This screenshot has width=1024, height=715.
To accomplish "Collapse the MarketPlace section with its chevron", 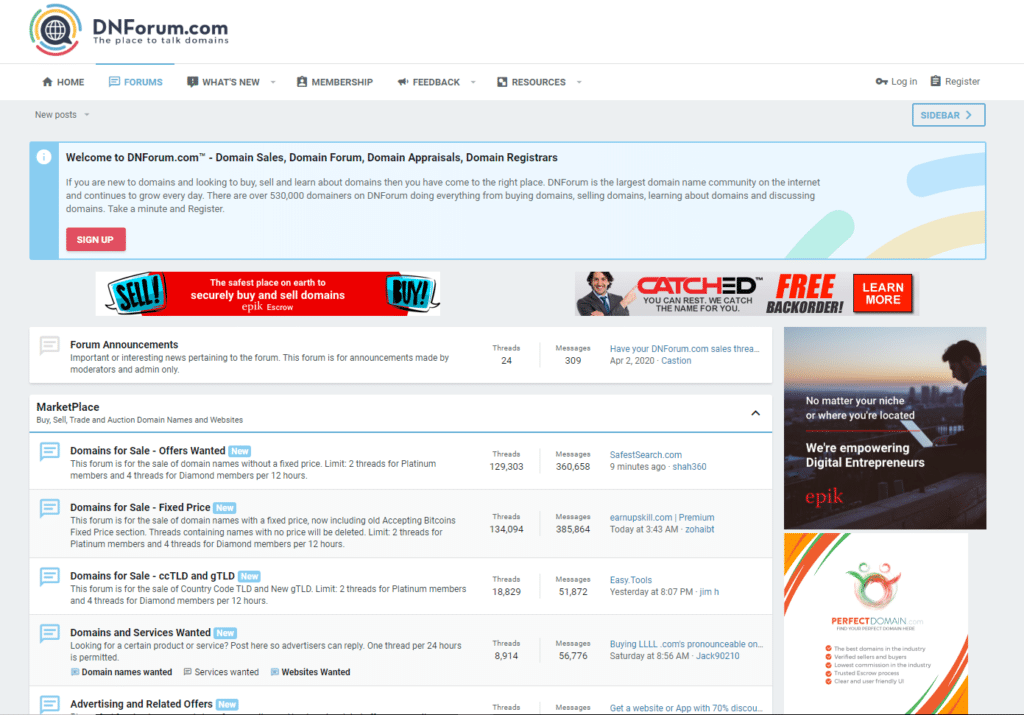I will pyautogui.click(x=756, y=412).
